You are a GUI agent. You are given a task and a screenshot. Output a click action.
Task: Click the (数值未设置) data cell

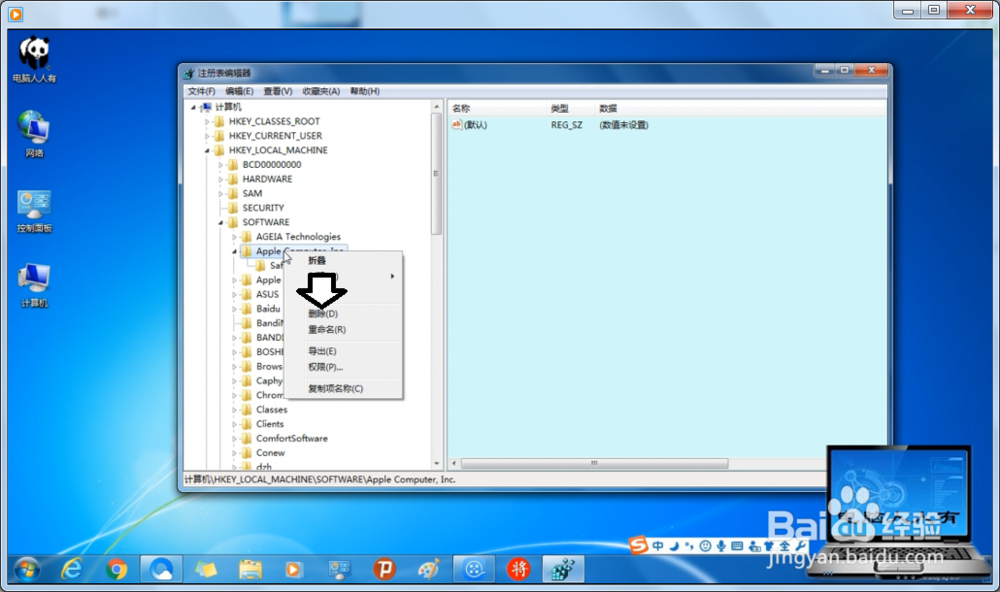623,125
